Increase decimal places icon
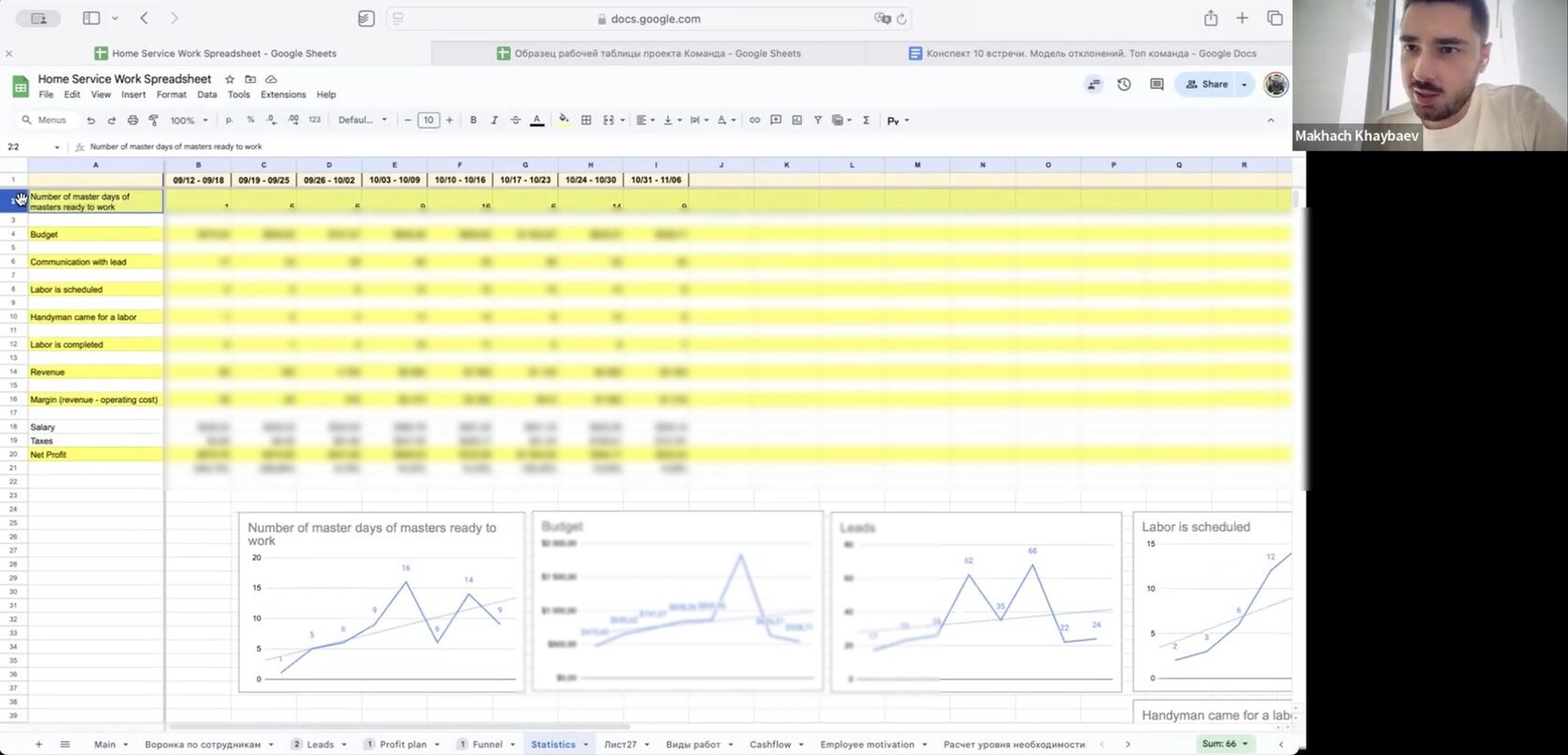 pyautogui.click(x=293, y=120)
